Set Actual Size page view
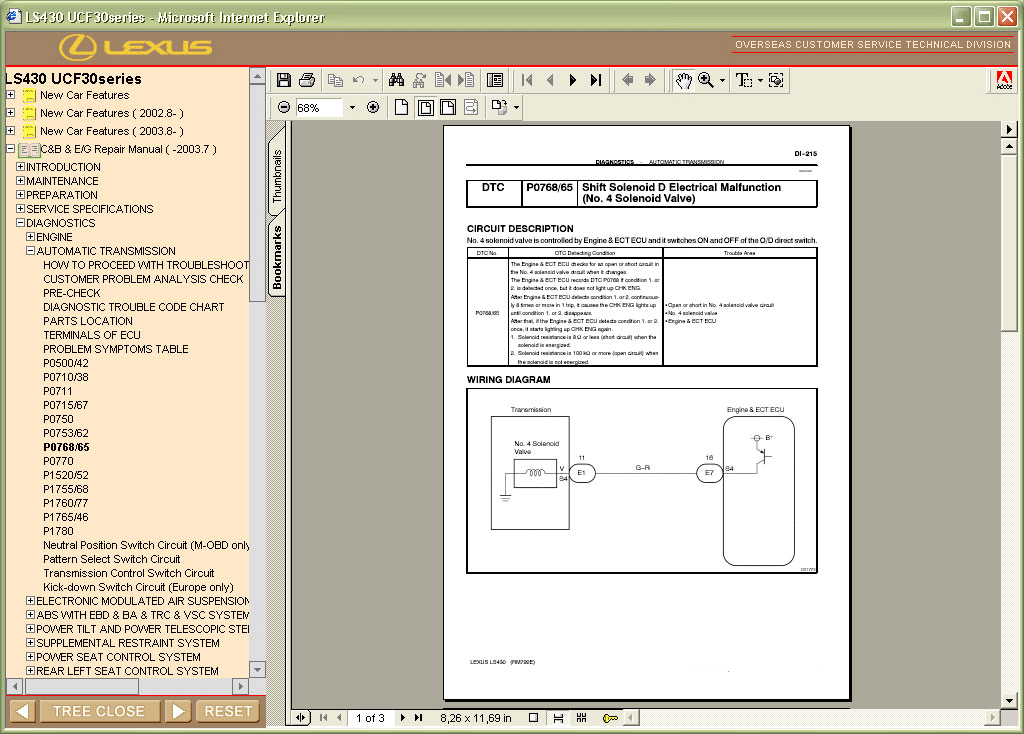Screen dimensions: 1024x734 tap(402, 107)
